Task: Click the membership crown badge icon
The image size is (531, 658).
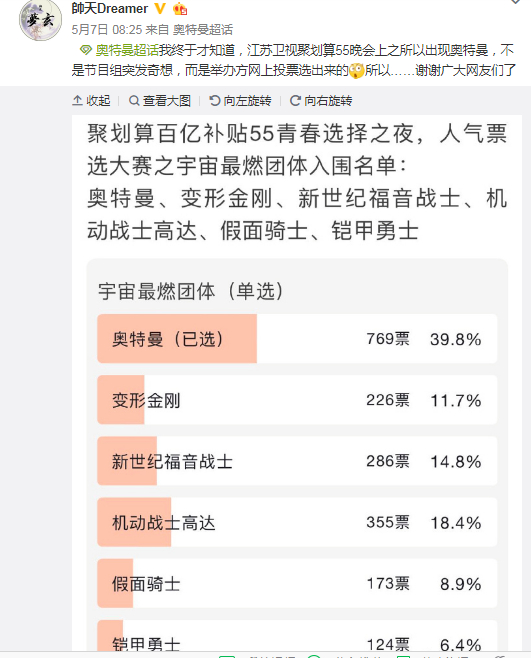Action: click(x=180, y=8)
